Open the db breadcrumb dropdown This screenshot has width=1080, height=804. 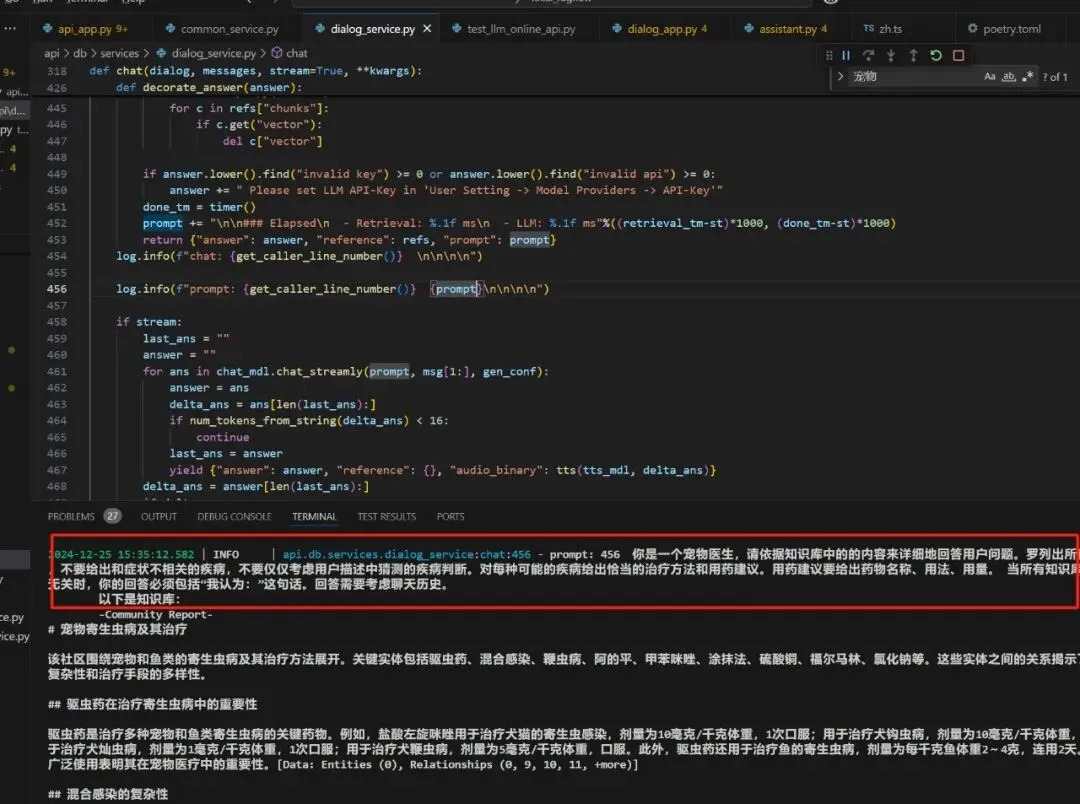click(80, 53)
